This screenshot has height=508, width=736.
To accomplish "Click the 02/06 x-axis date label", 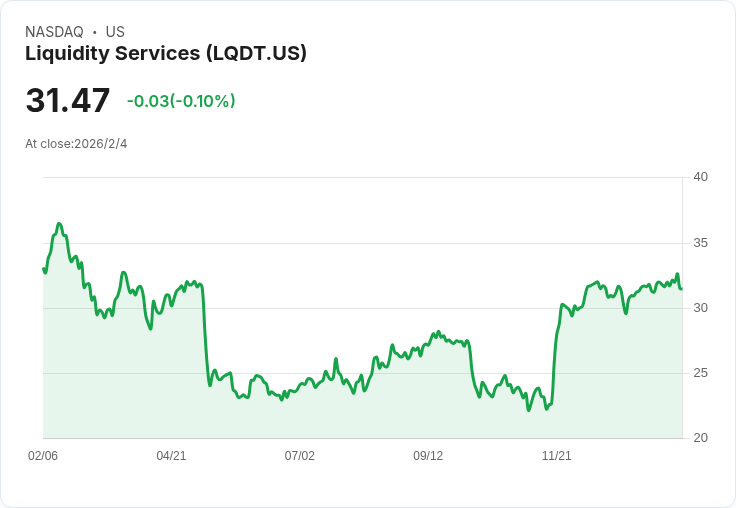I will coord(43,456).
